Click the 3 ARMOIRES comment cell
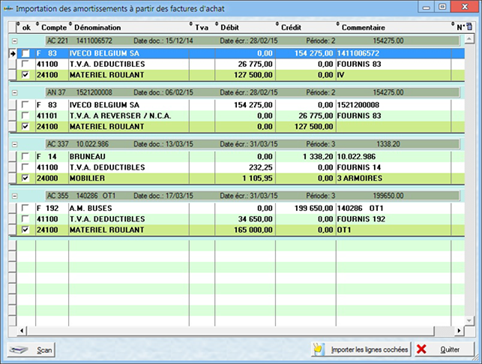Image resolution: width=482 pixels, height=364 pixels. point(394,178)
